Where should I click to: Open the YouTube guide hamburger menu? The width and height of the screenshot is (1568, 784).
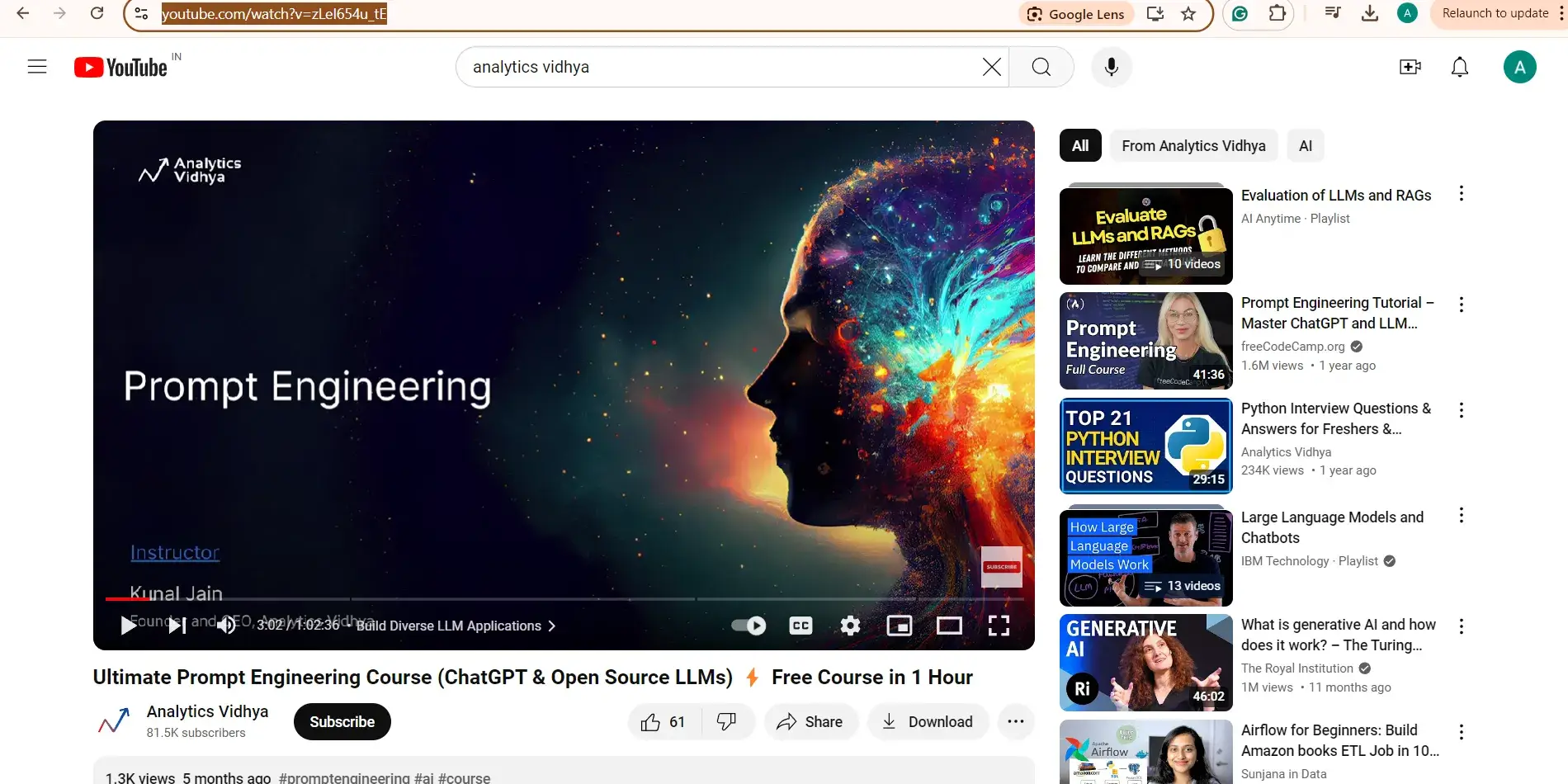click(37, 67)
